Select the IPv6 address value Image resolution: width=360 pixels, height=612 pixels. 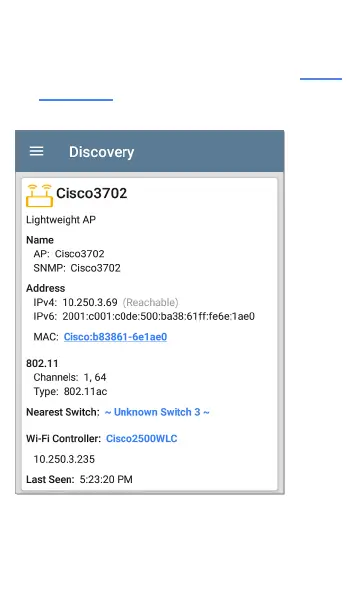pyautogui.click(x=159, y=317)
